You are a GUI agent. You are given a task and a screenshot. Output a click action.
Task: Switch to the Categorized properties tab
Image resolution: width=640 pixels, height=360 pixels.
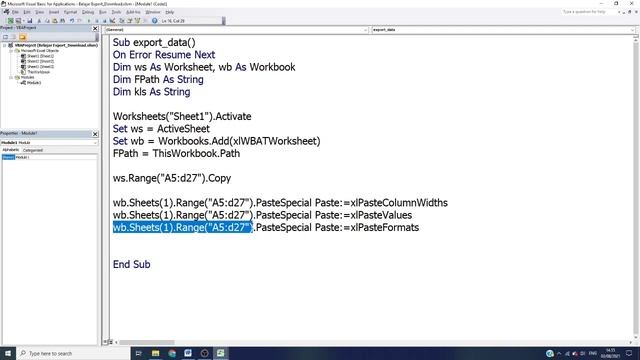click(33, 150)
